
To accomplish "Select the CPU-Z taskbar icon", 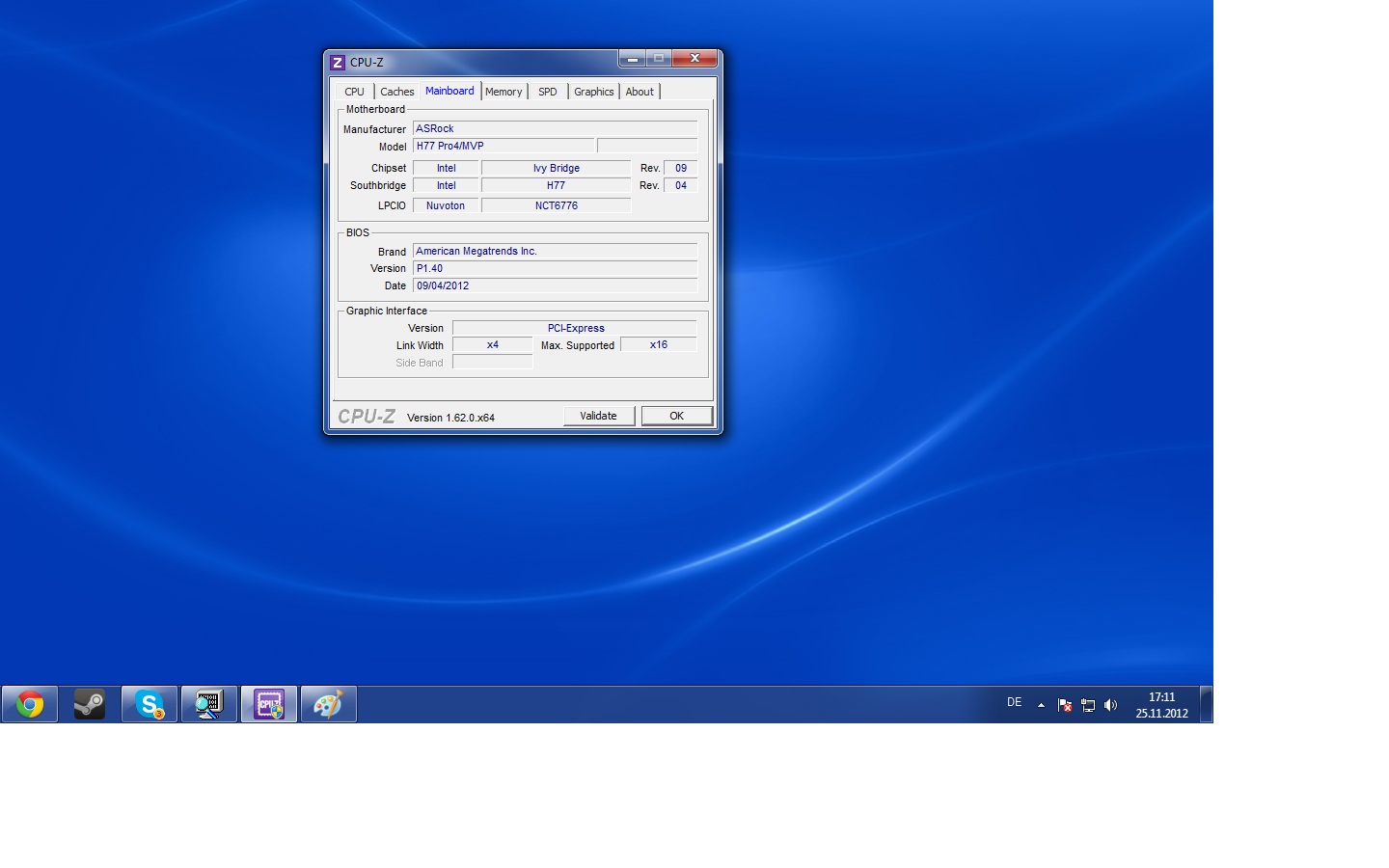I will [269, 705].
